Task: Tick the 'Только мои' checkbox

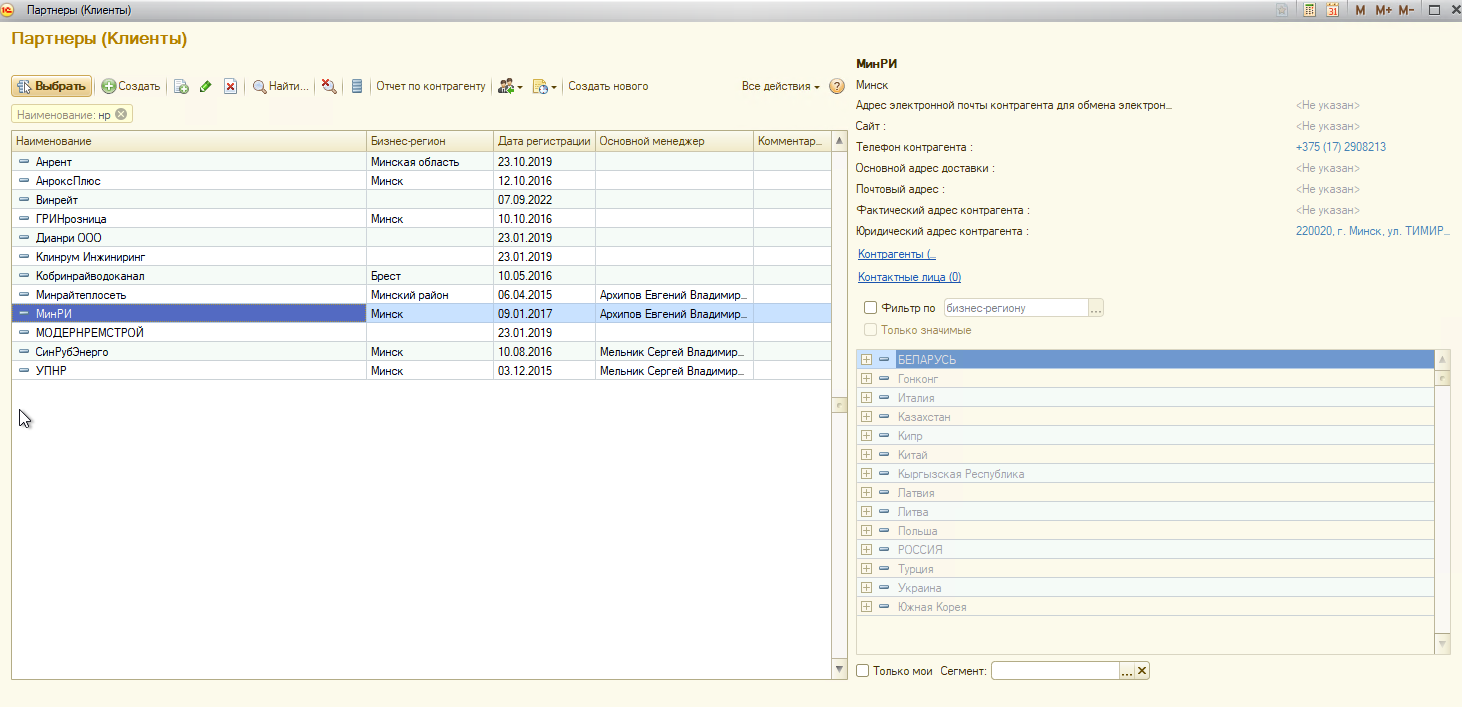Action: point(863,671)
